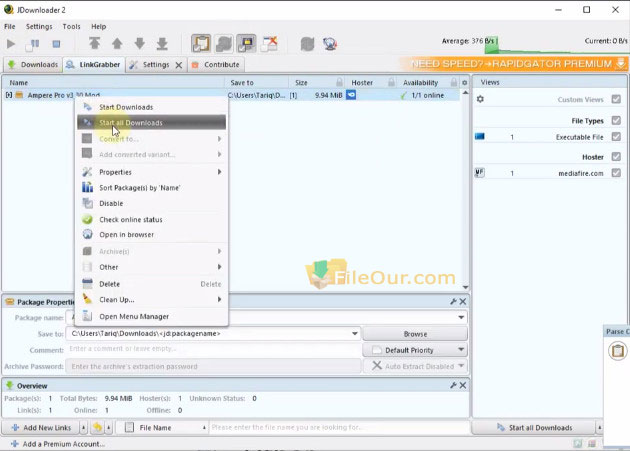Viewport: 630px width, 451px height.
Task: Open the Add New Links dropdown arrow
Action: tap(84, 428)
